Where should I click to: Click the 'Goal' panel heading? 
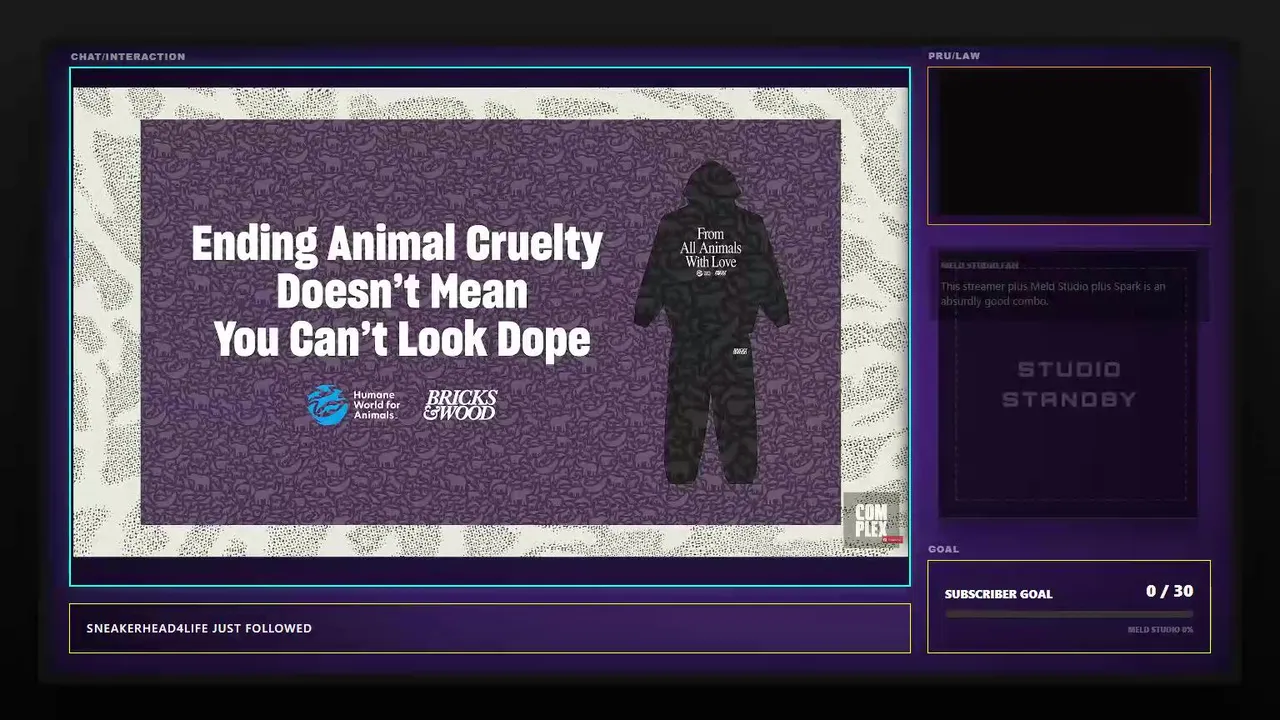tap(943, 549)
